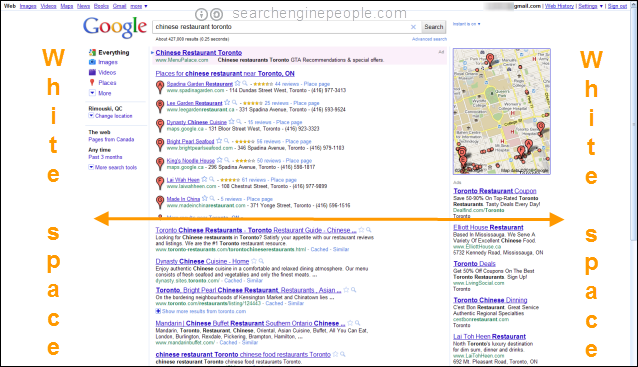Open the more dropdown in top bar
Image resolution: width=638 pixels, height=367 pixels.
[x=139, y=6]
